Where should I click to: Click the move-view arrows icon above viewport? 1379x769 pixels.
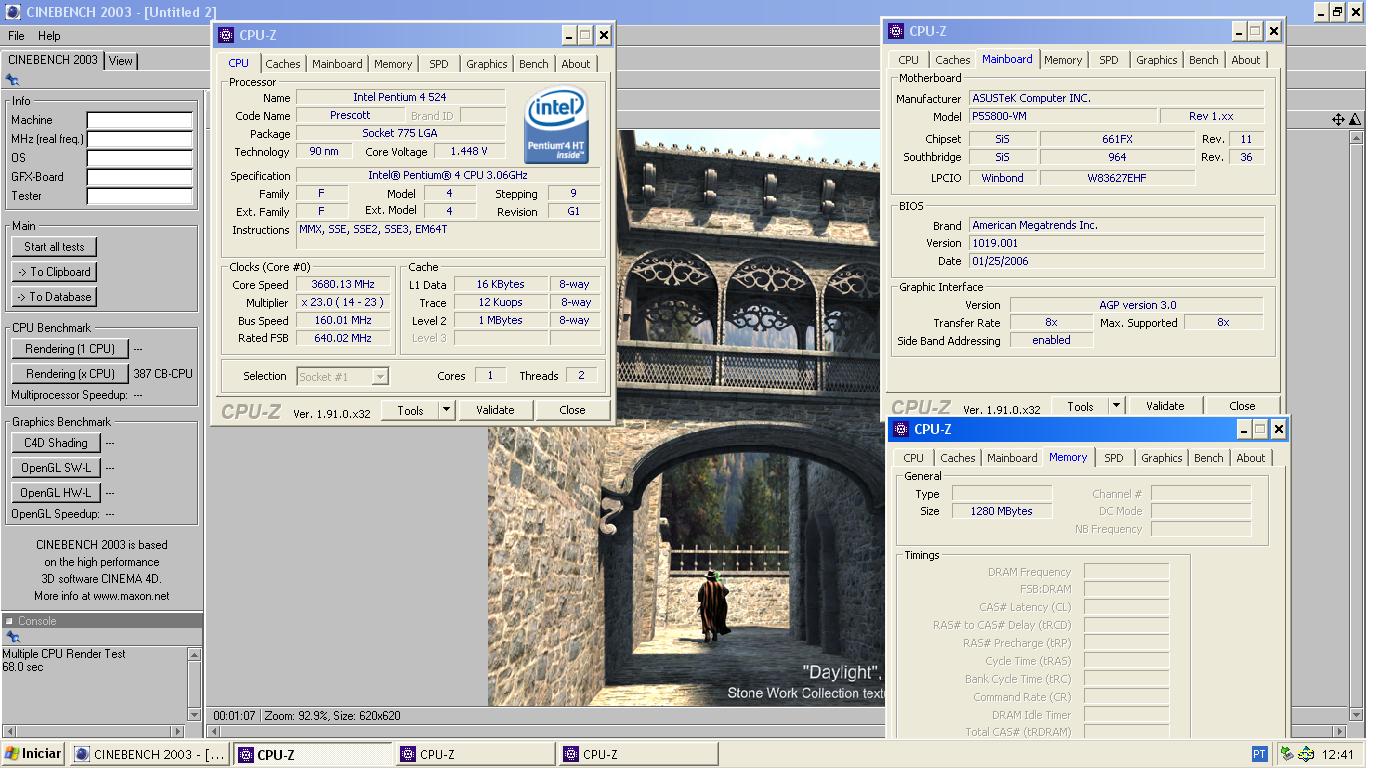[x=1338, y=119]
